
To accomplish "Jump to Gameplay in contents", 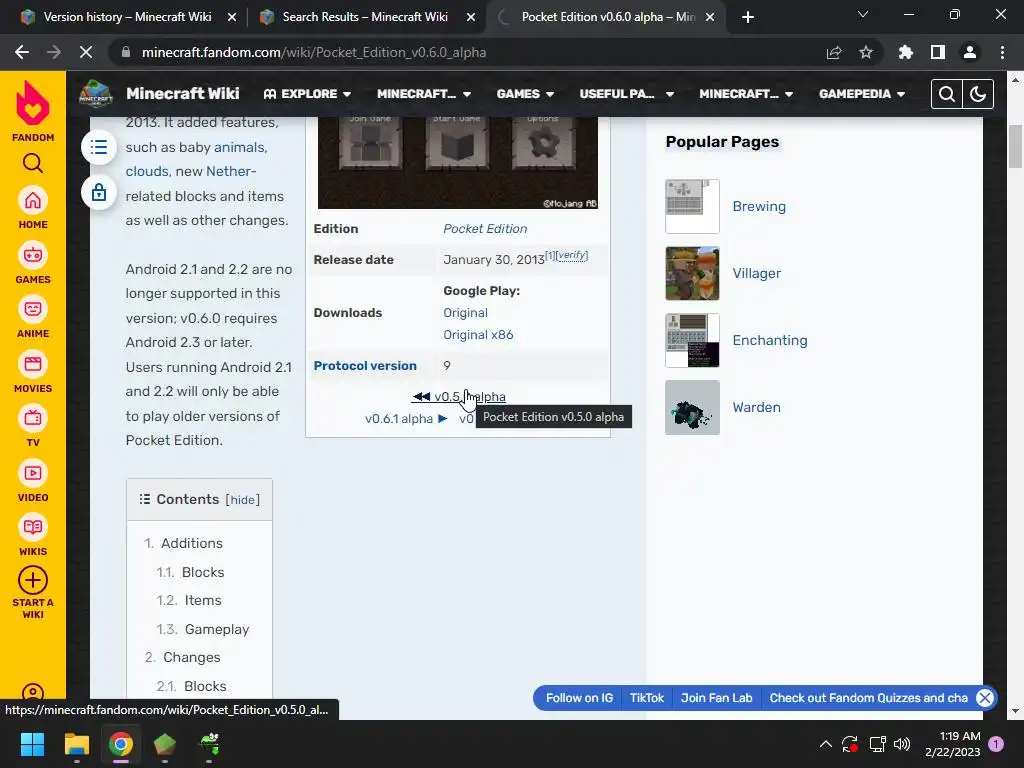I will (x=217, y=629).
